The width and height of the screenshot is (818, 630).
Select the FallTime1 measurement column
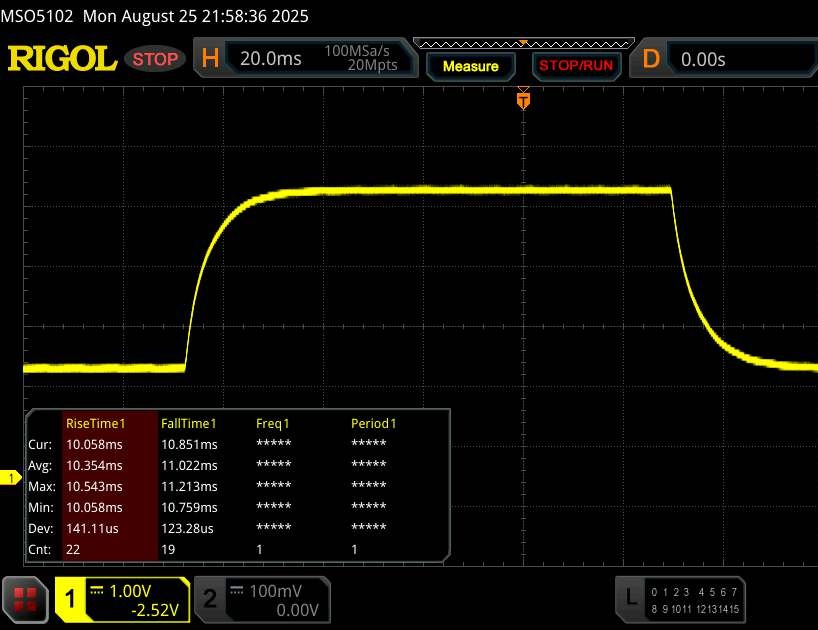[x=189, y=423]
